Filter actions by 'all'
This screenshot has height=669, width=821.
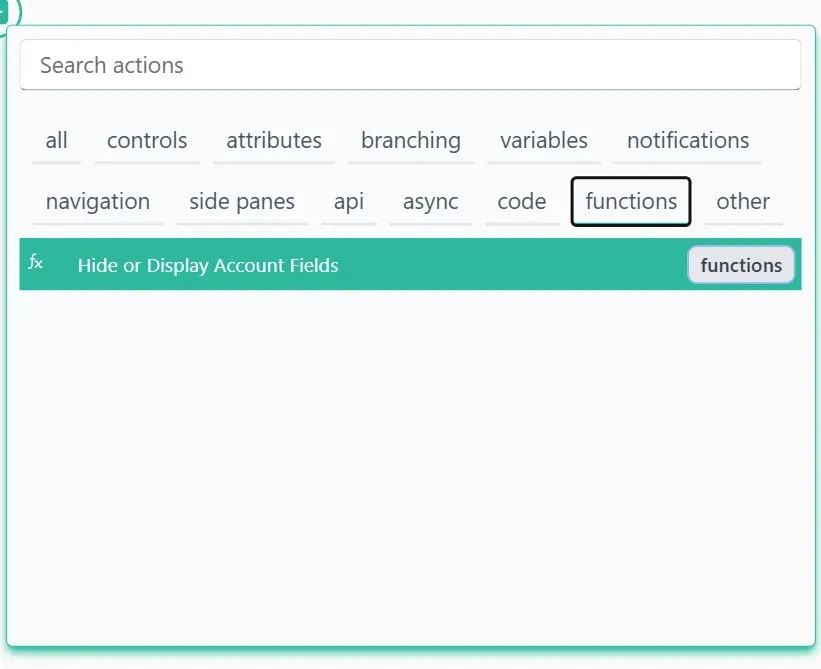coord(56,140)
